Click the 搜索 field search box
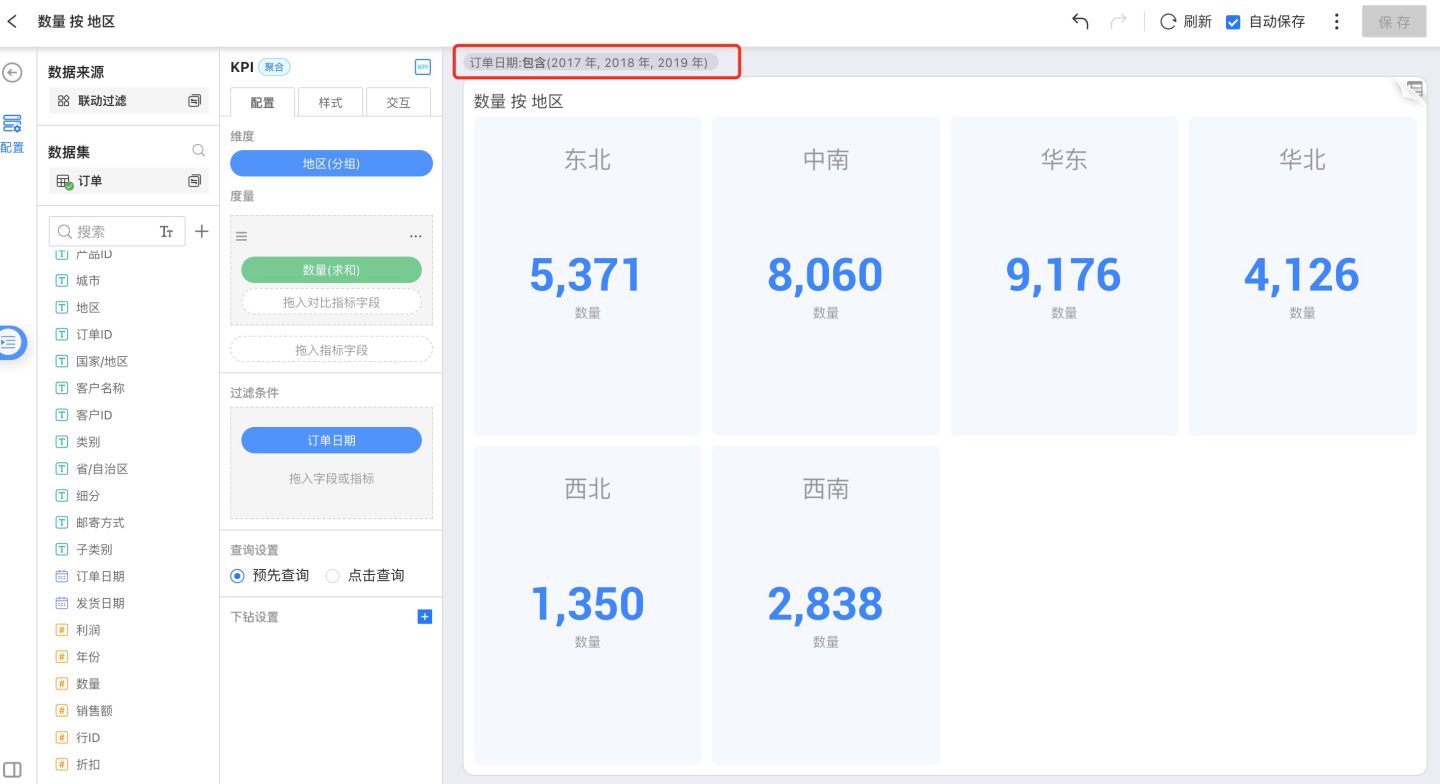The height and width of the screenshot is (784, 1440). (105, 231)
